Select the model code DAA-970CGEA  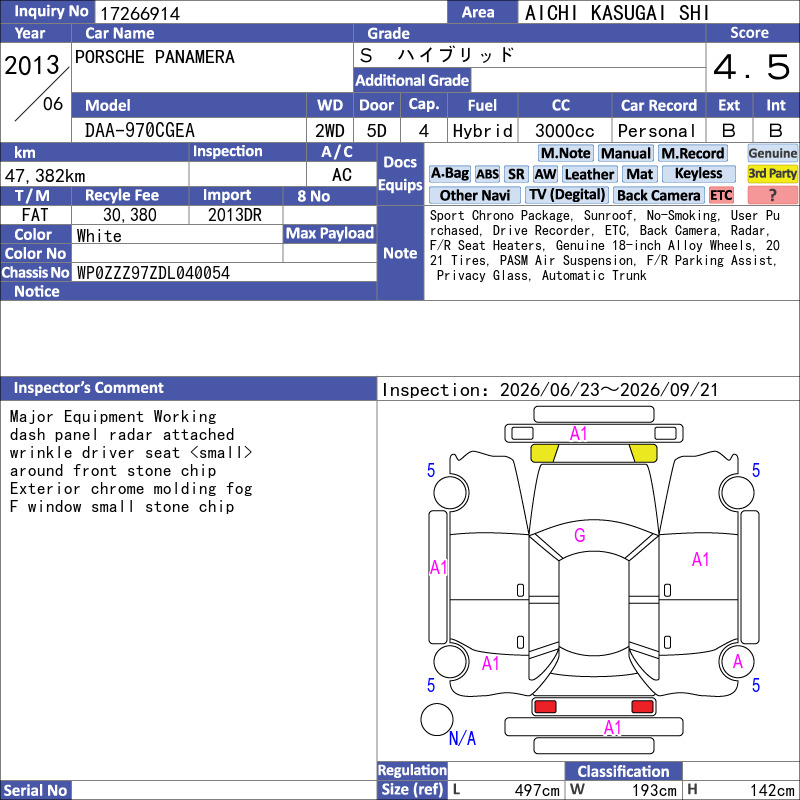[140, 131]
